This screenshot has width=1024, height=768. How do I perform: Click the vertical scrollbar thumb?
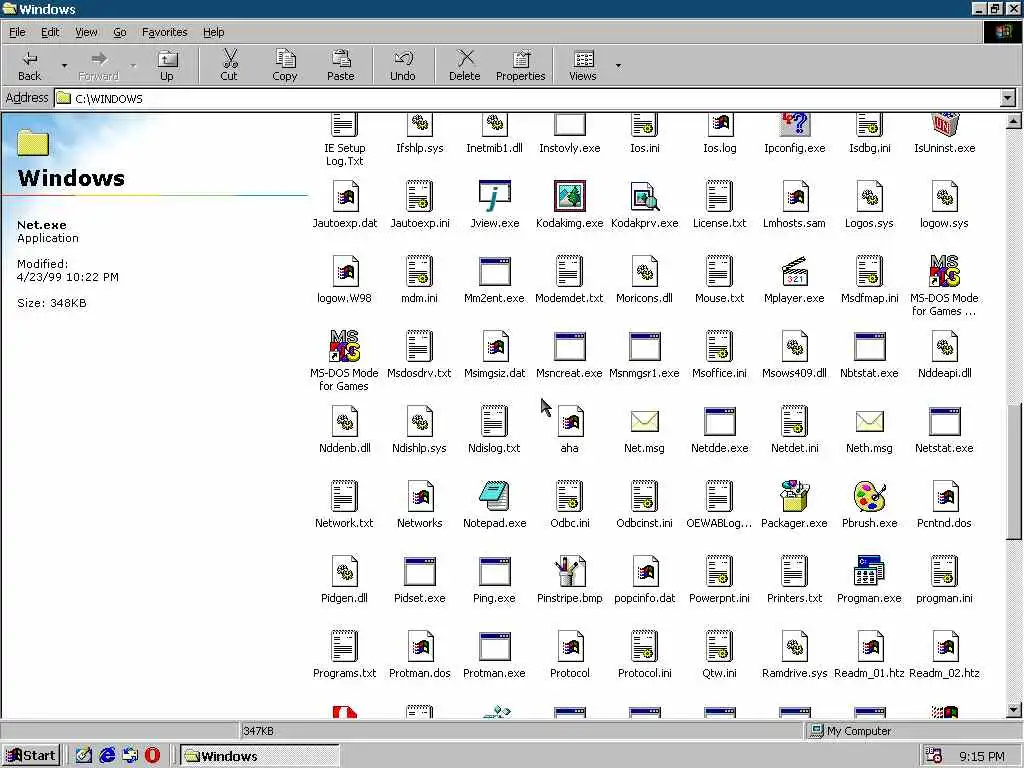[x=1014, y=472]
